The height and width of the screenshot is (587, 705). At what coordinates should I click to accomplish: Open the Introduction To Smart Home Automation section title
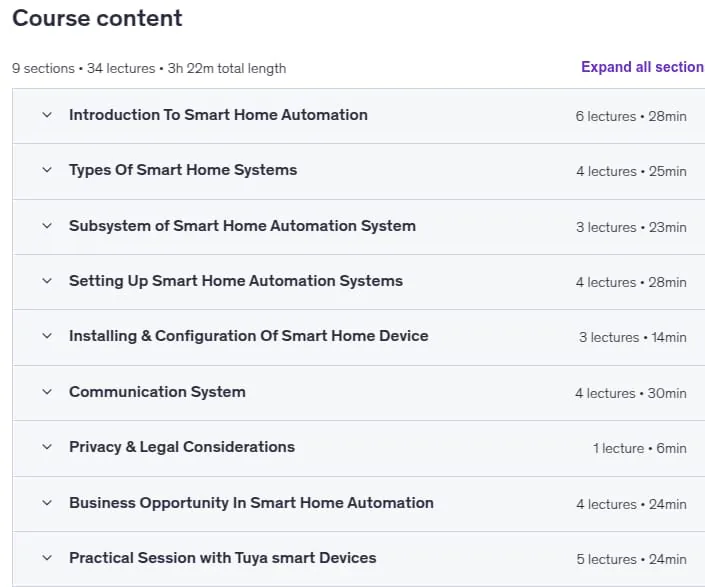tap(218, 115)
